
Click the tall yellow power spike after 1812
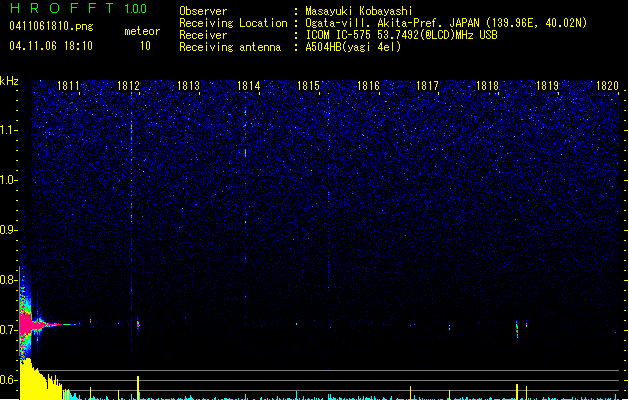tap(138, 388)
